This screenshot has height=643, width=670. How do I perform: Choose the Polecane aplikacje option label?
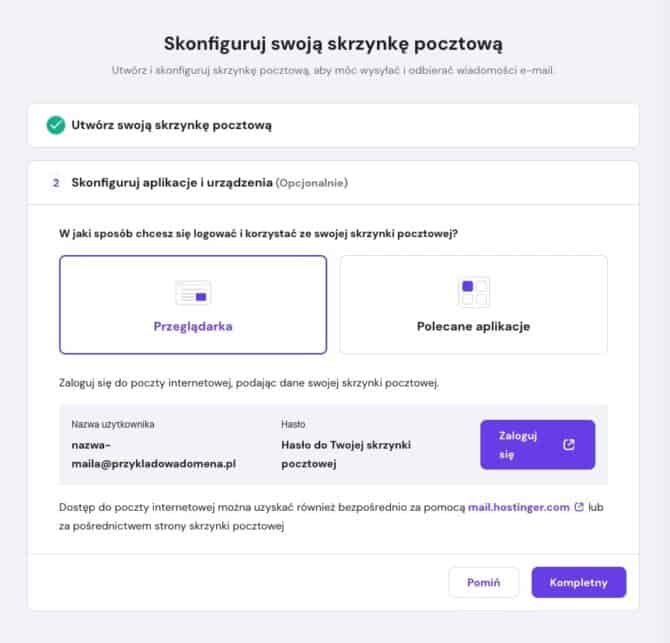(473, 326)
